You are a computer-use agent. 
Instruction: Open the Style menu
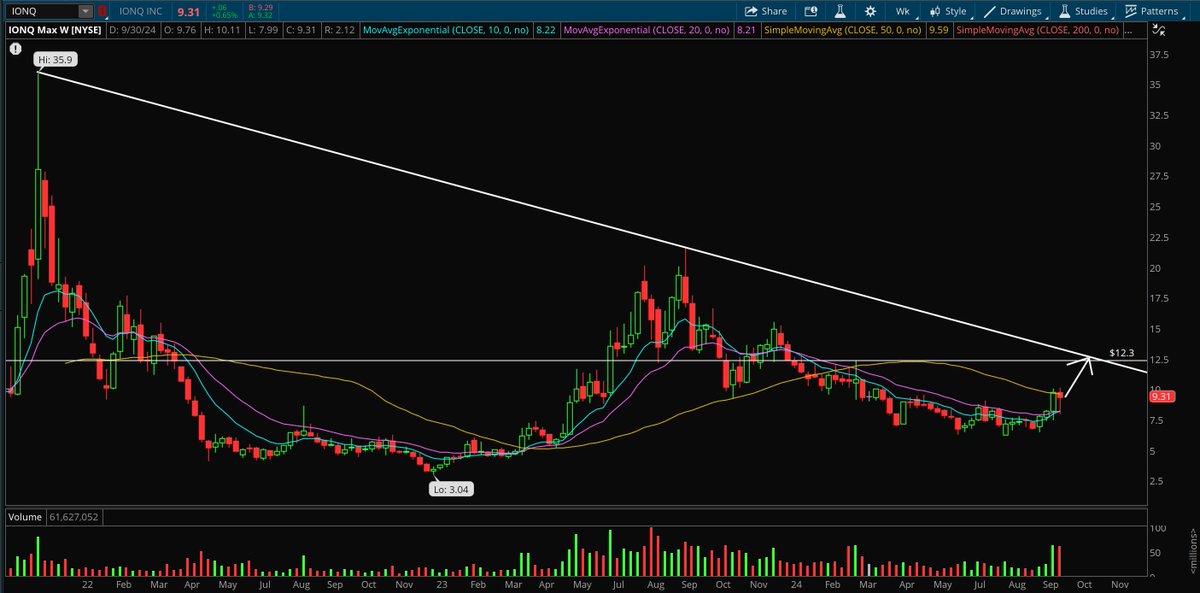(x=947, y=11)
